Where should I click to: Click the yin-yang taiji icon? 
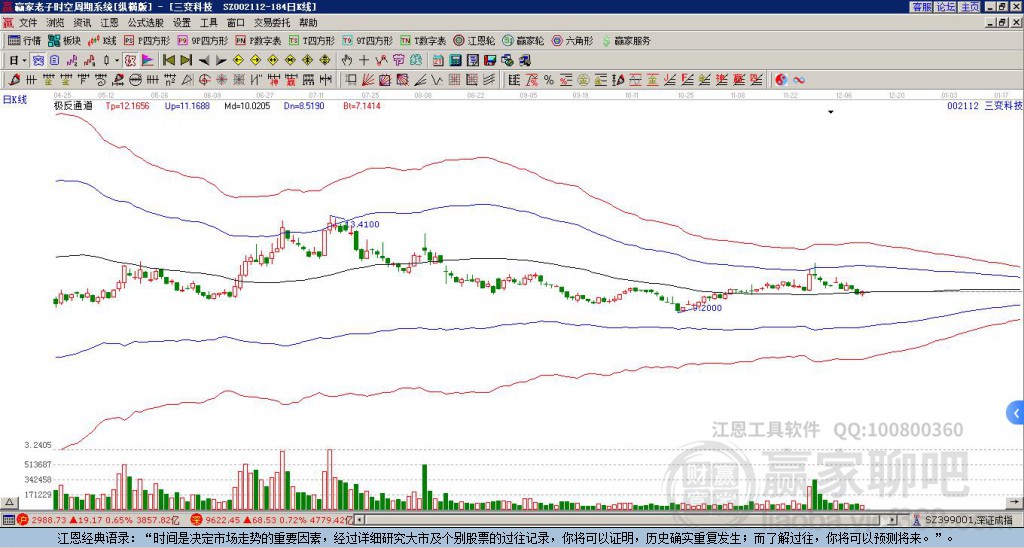pyautogui.click(x=781, y=80)
